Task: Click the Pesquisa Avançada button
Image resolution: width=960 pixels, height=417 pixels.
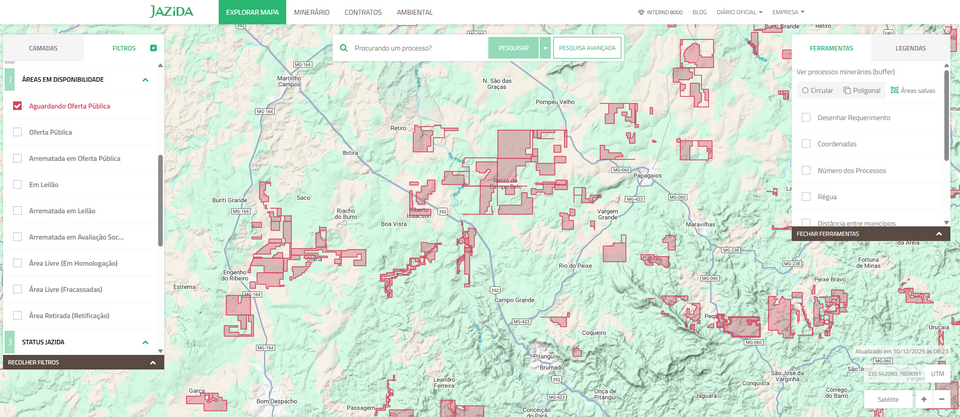Action: click(x=587, y=48)
